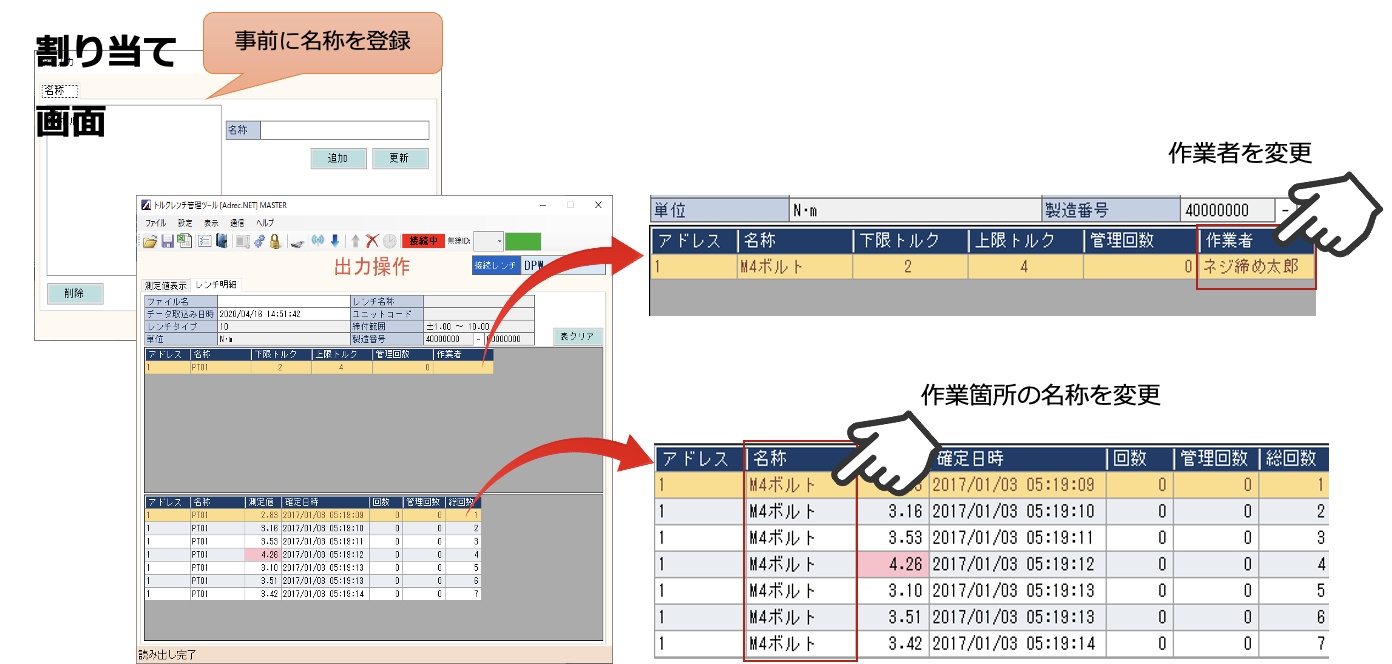The width and height of the screenshot is (1392, 664).
Task: Click 削除 in the assignment window
Action: 75,293
